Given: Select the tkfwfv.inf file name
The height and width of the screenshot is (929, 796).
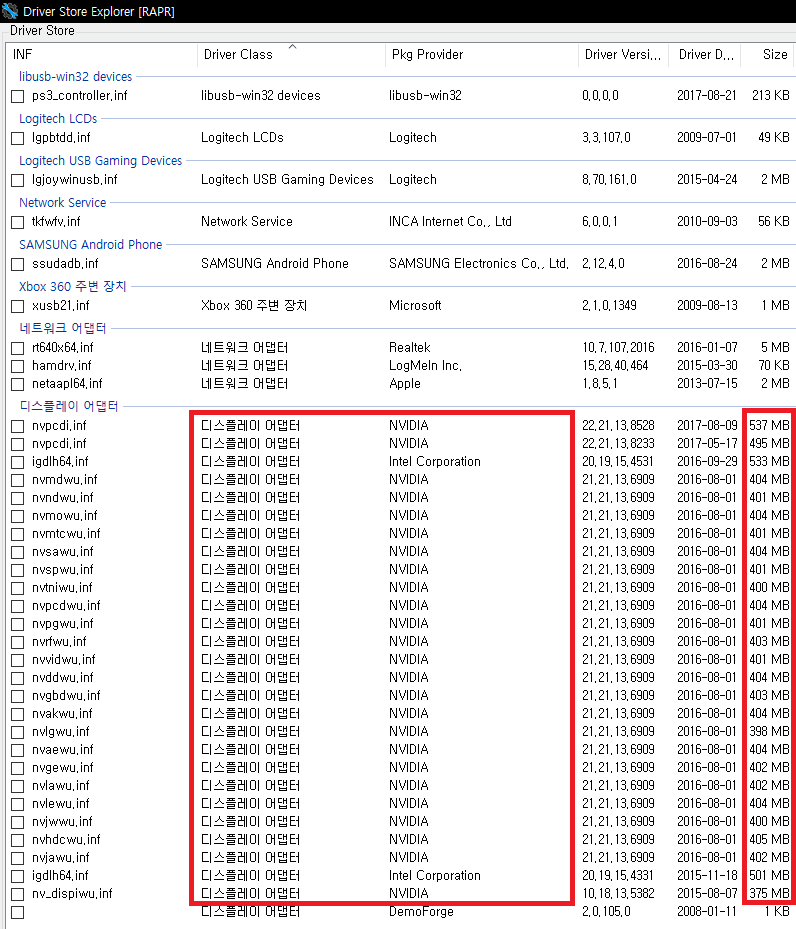Looking at the screenshot, I should coord(56,222).
